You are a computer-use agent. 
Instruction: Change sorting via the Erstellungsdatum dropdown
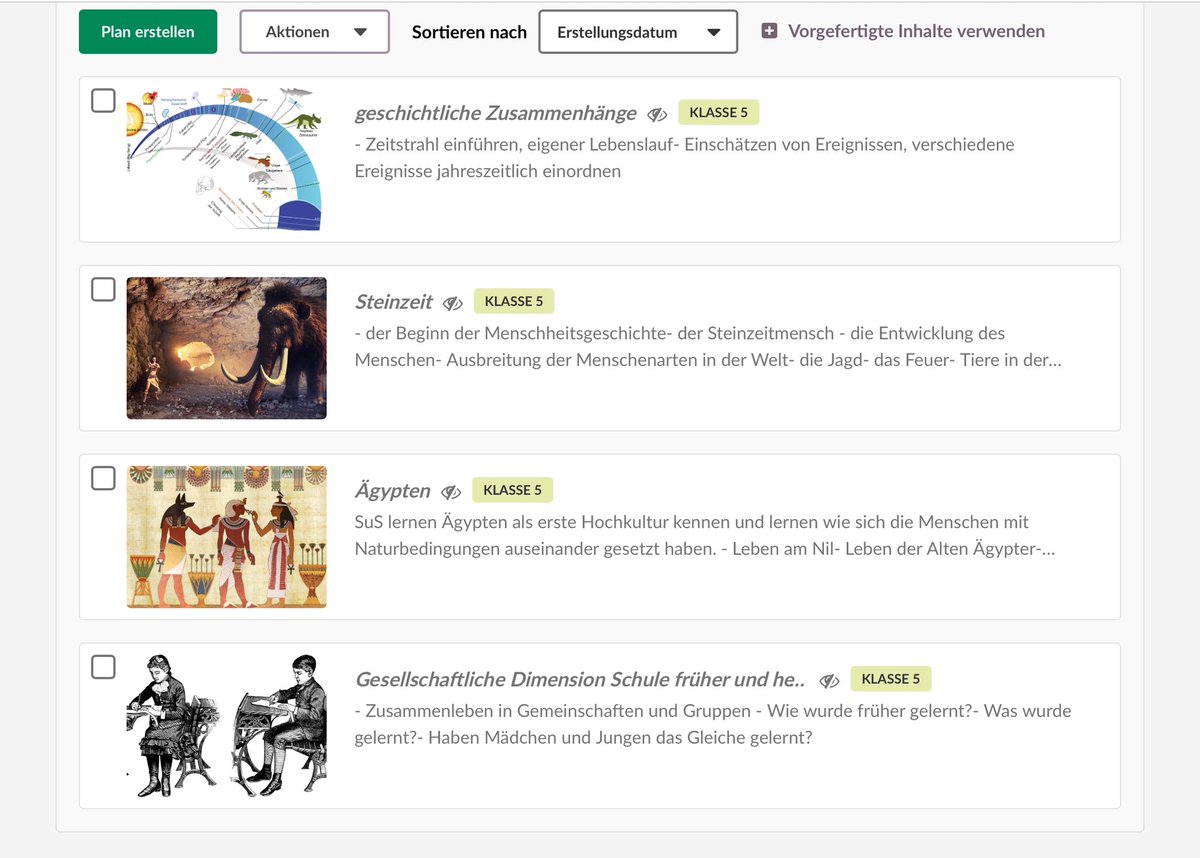click(638, 31)
